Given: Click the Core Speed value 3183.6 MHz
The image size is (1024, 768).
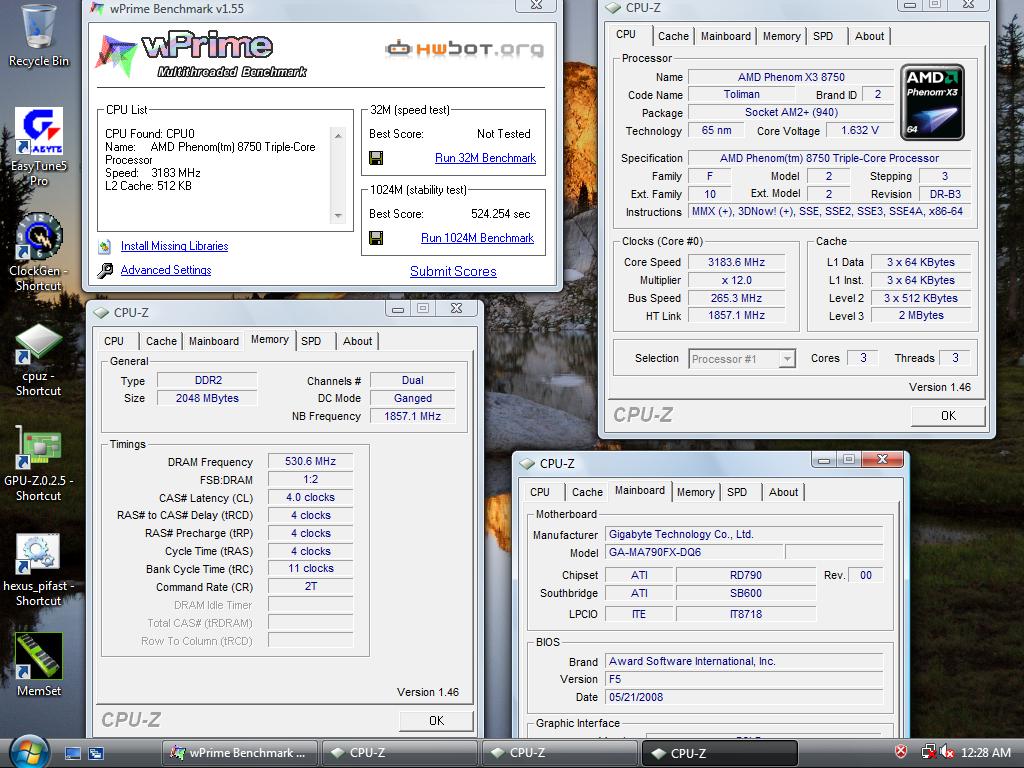Looking at the screenshot, I should tap(736, 263).
